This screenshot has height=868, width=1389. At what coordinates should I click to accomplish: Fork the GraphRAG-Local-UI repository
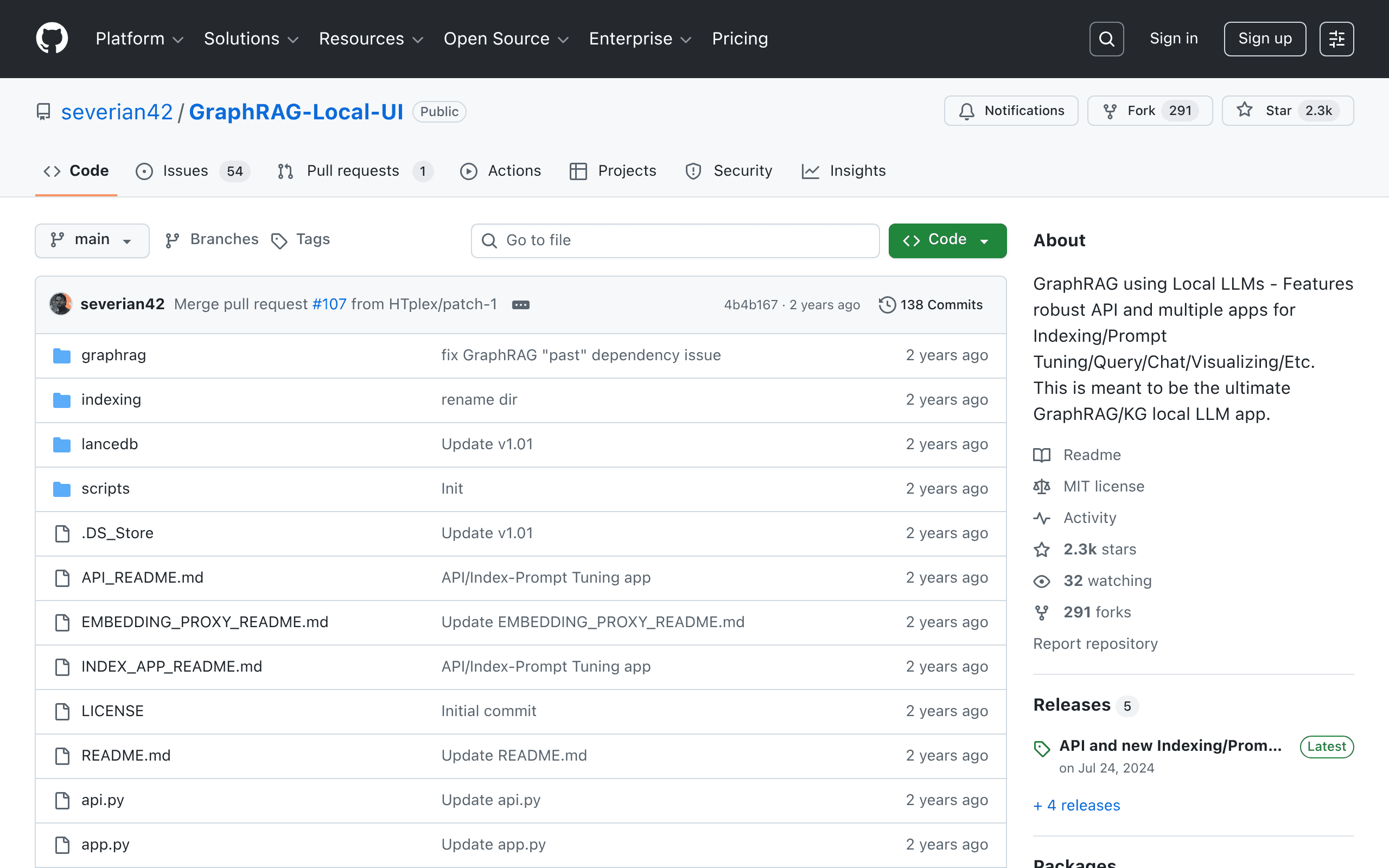coord(1150,111)
